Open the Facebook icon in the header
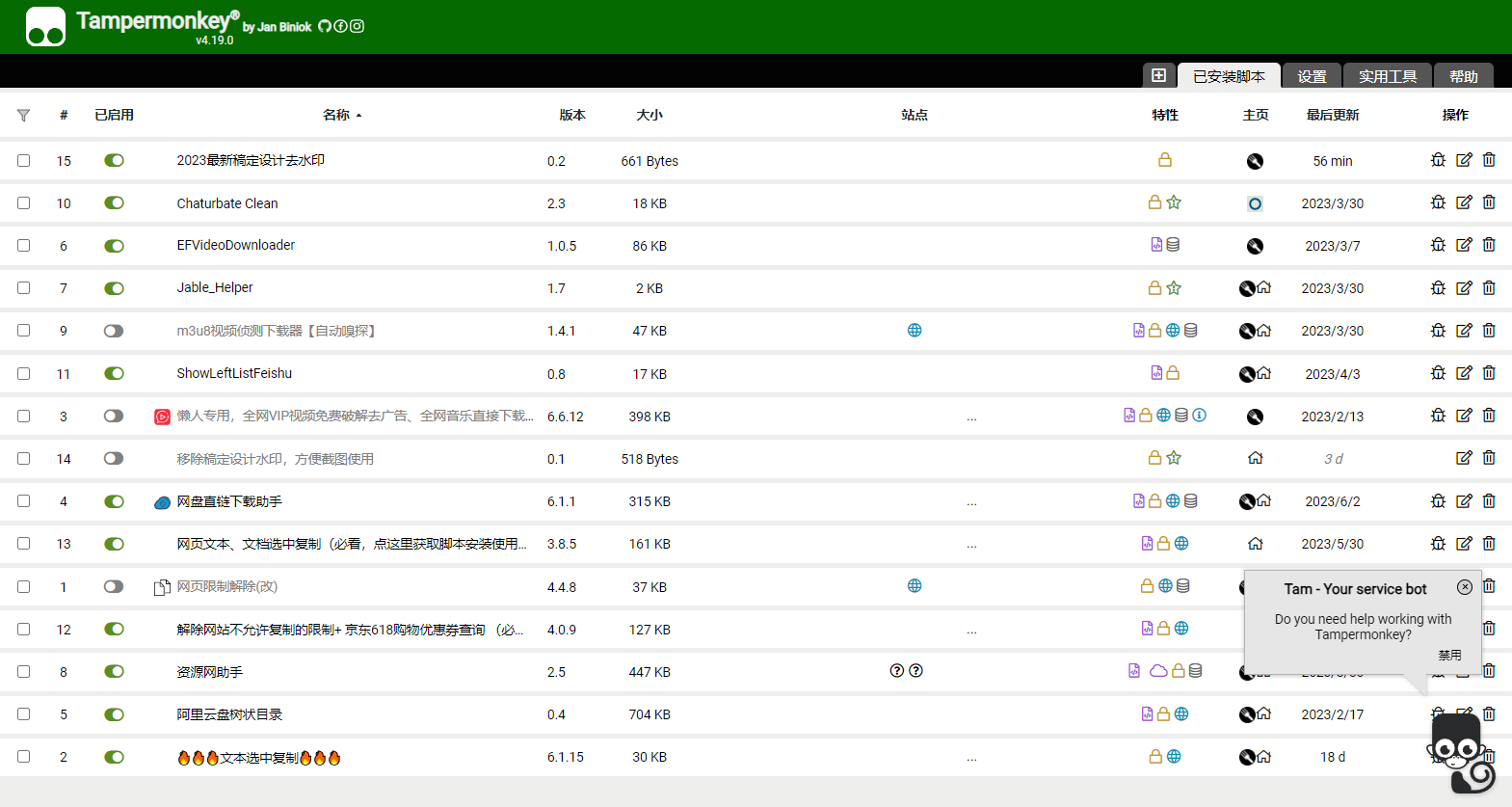Screen dimensions: 1512x807 tap(340, 26)
